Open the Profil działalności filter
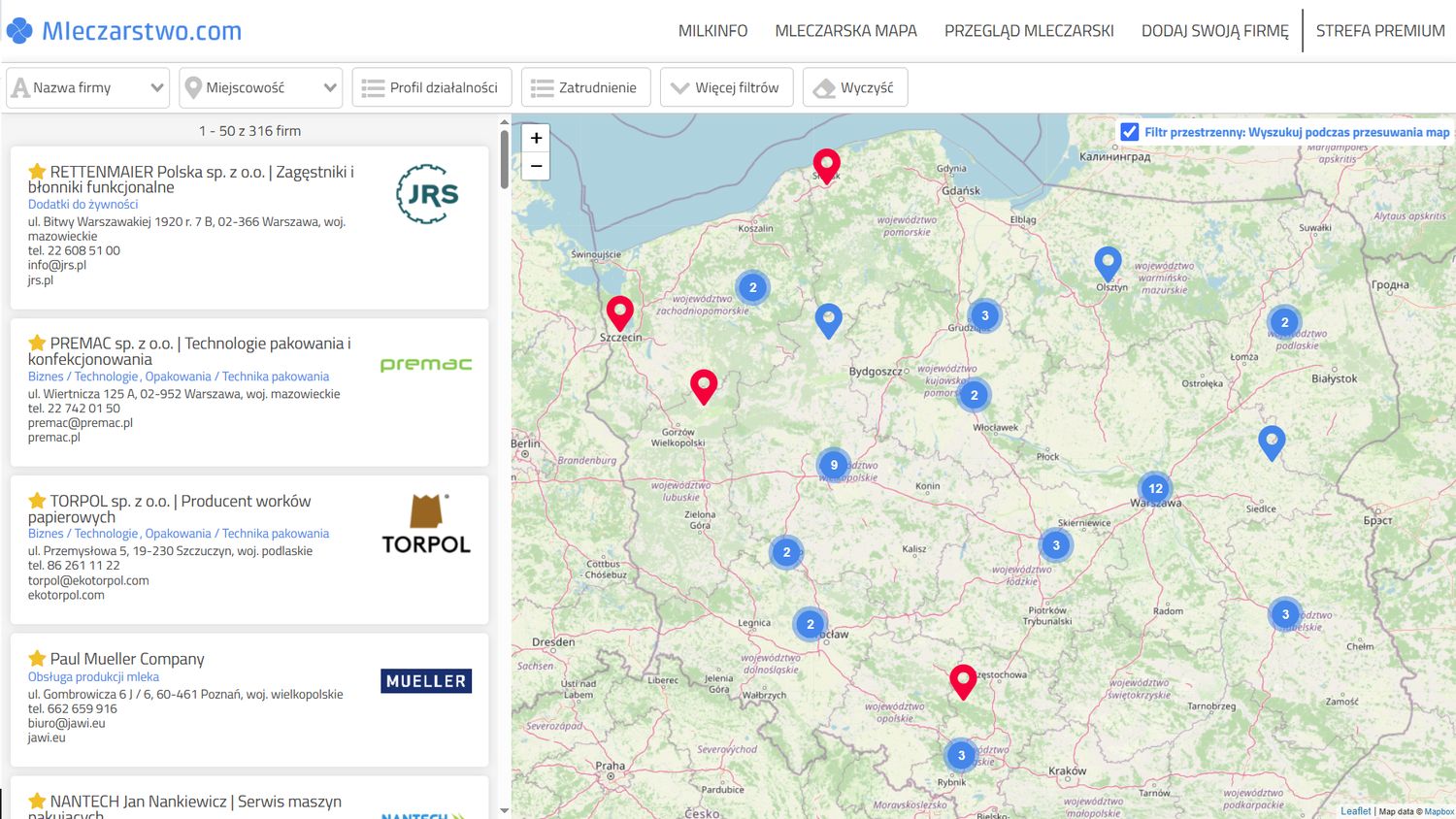This screenshot has height=819, width=1456. tap(429, 87)
